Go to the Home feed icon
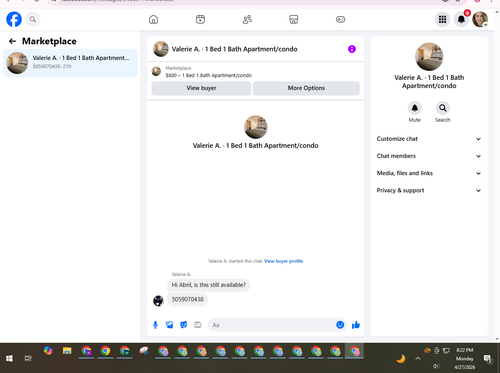This screenshot has width=500, height=373. (x=153, y=19)
